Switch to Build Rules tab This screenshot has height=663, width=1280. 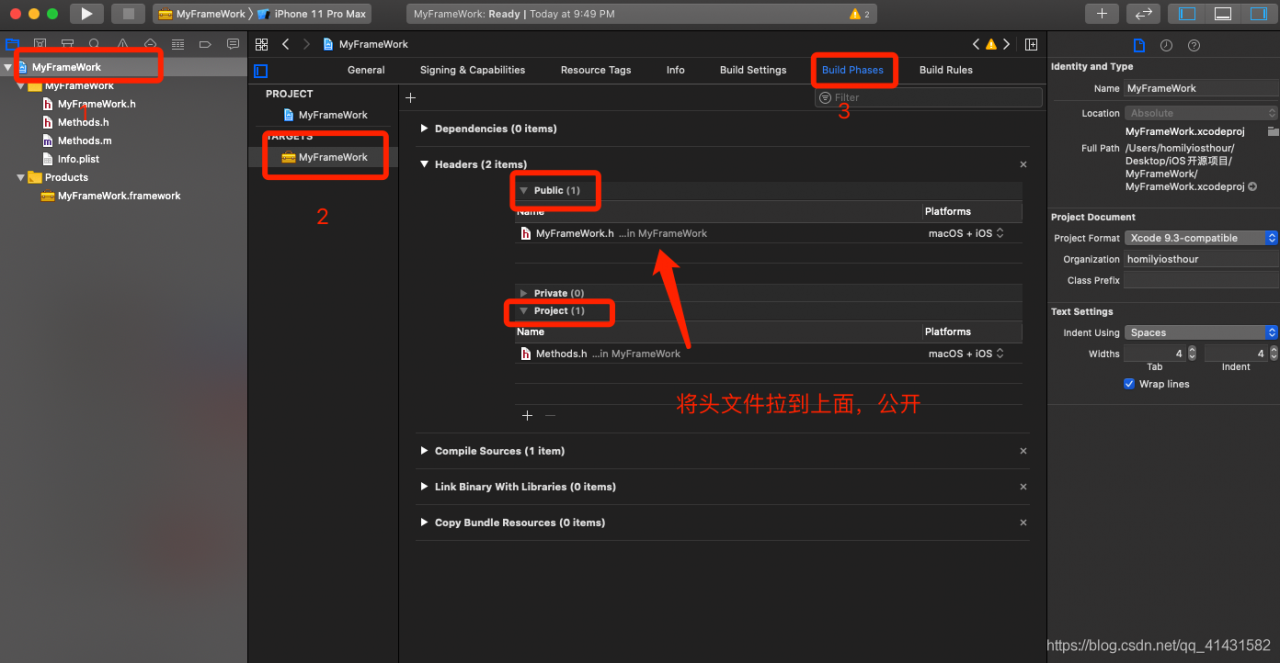click(x=946, y=70)
